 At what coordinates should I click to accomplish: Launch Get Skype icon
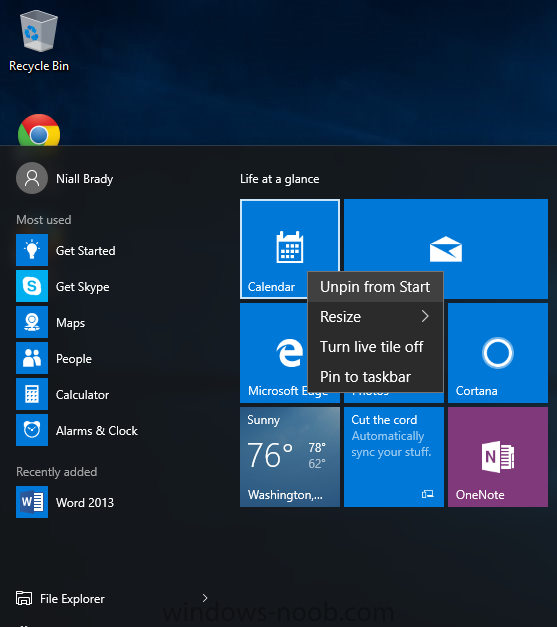click(32, 286)
